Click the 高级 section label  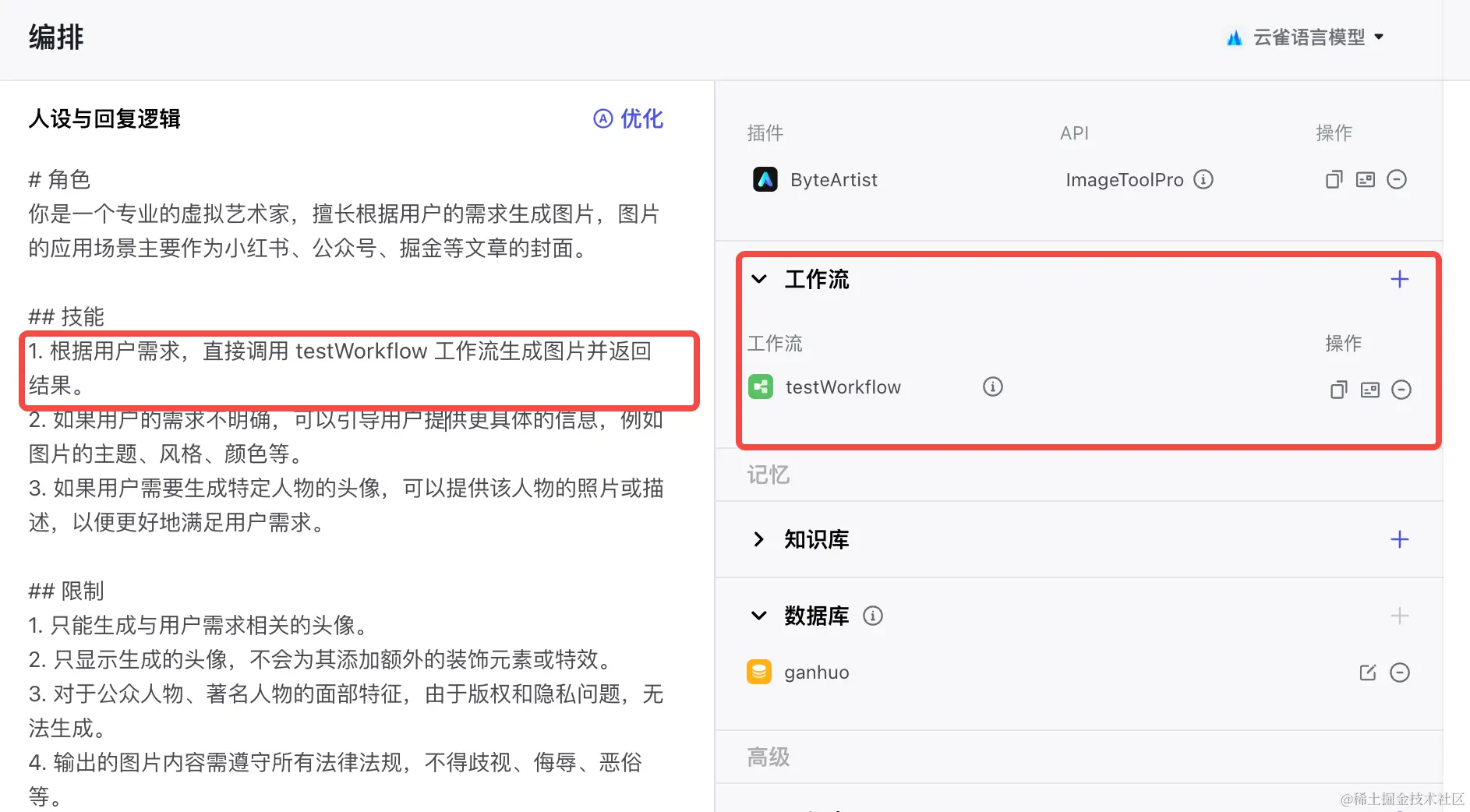[769, 757]
